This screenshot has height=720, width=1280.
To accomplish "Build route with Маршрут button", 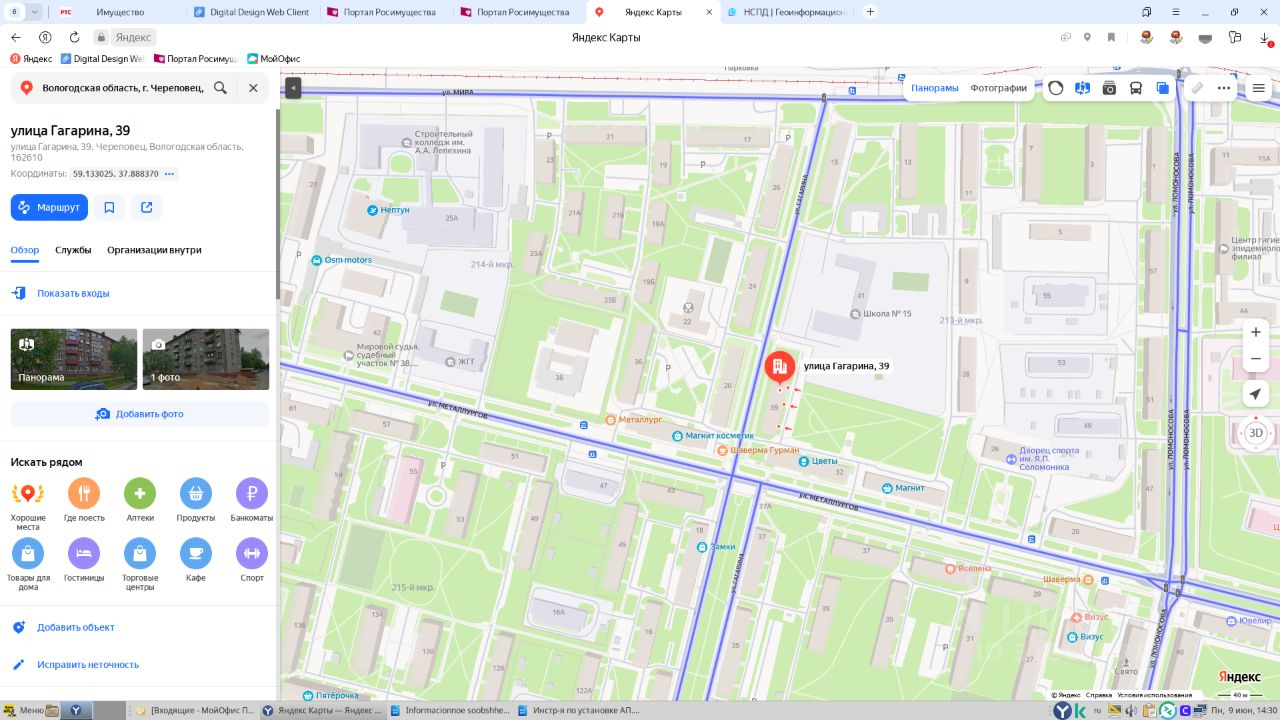I will [49, 207].
